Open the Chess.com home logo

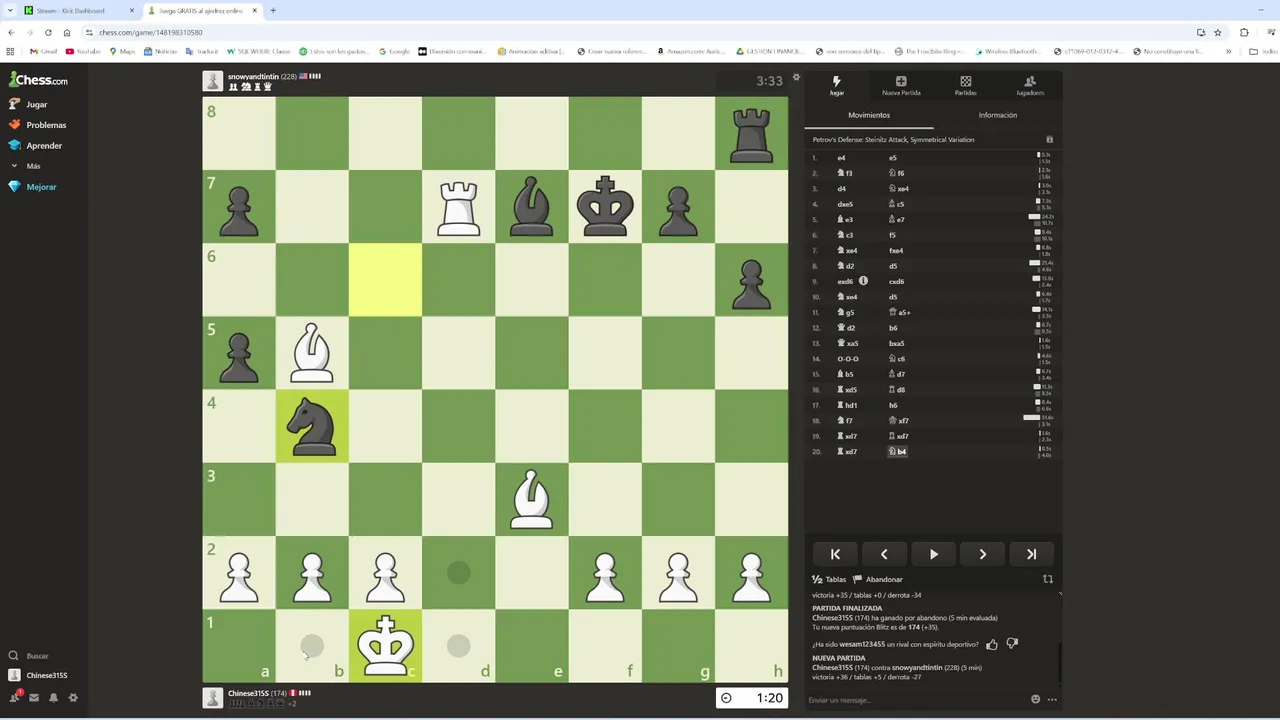point(39,80)
